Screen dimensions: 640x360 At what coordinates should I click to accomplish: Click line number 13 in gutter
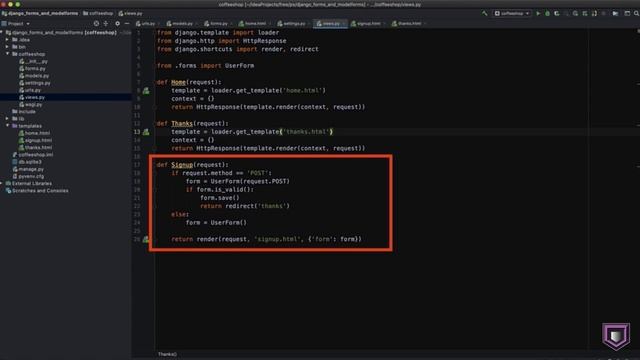[137, 132]
